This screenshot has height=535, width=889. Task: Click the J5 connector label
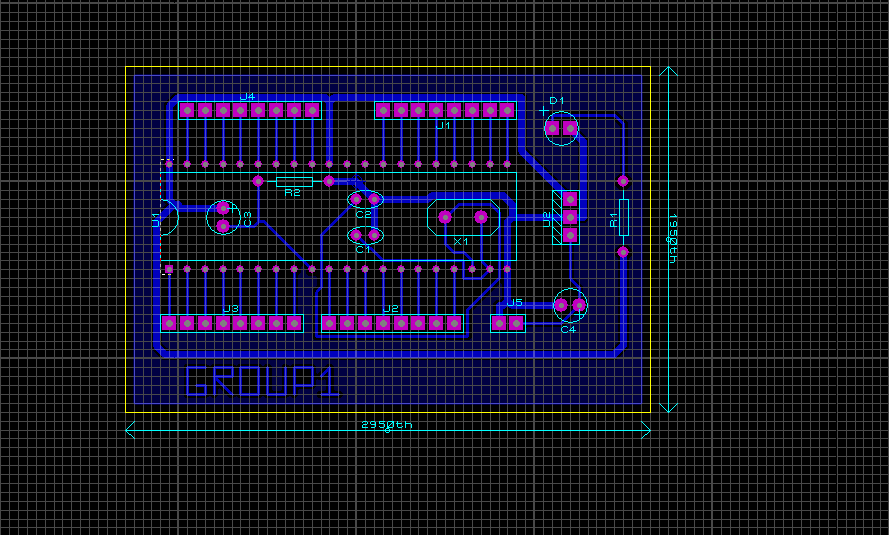[514, 303]
